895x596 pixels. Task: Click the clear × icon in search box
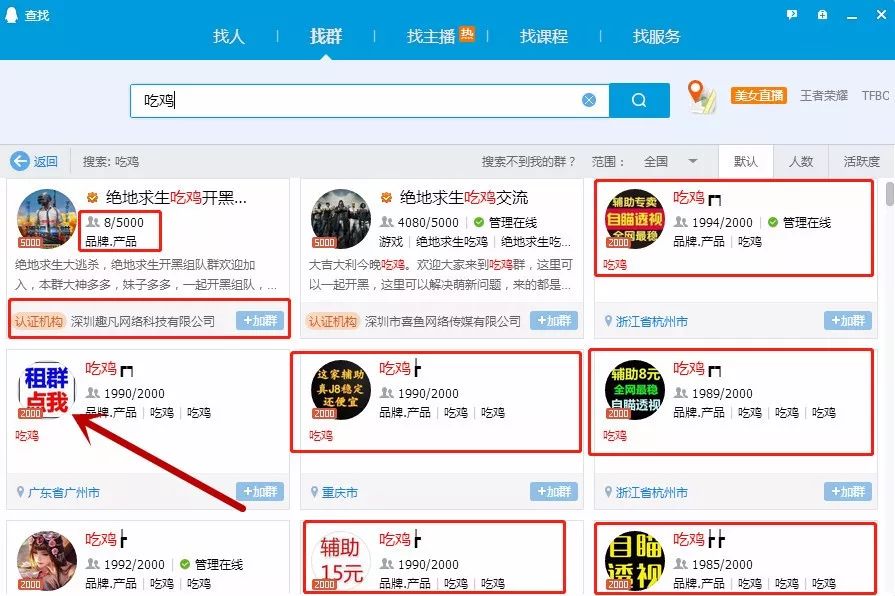tap(589, 100)
